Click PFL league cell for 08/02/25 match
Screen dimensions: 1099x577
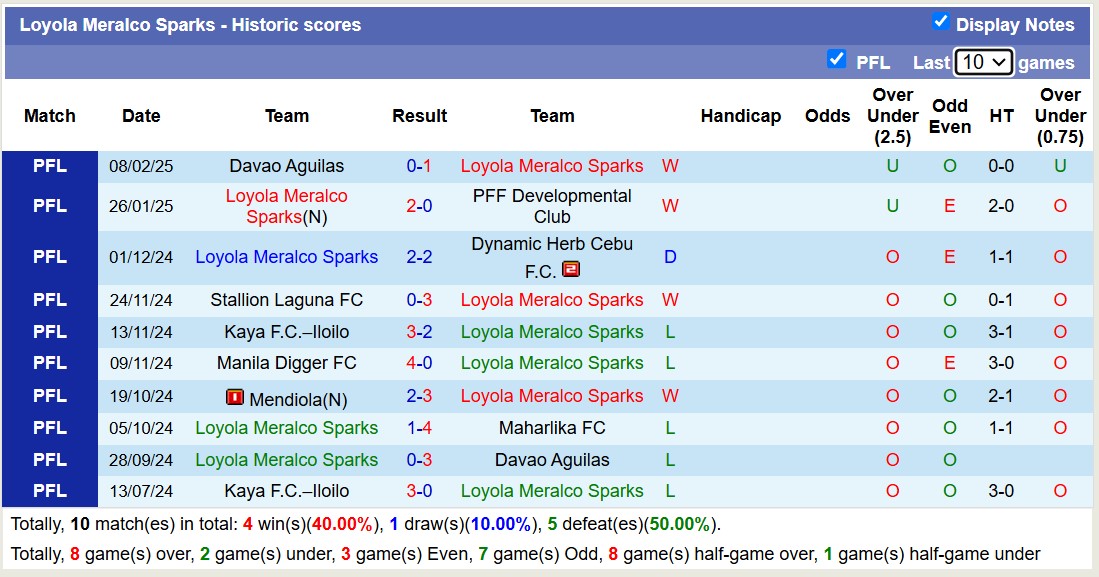pyautogui.click(x=50, y=166)
